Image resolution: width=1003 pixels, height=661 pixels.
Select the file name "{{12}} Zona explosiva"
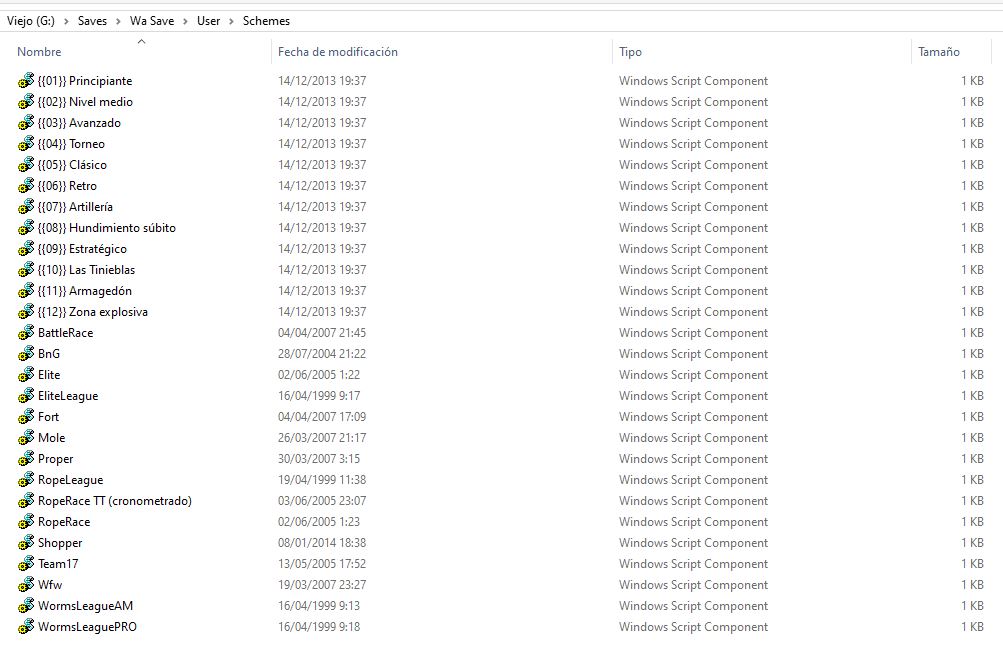[x=93, y=312]
